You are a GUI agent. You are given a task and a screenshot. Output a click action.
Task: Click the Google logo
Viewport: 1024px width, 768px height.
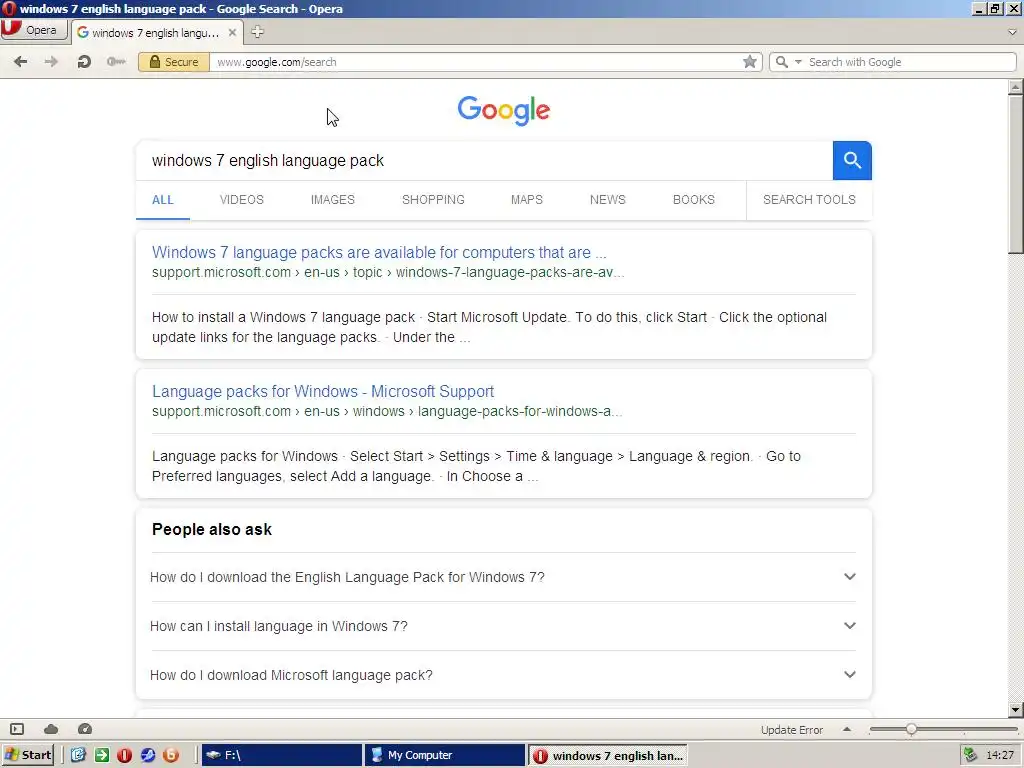504,110
